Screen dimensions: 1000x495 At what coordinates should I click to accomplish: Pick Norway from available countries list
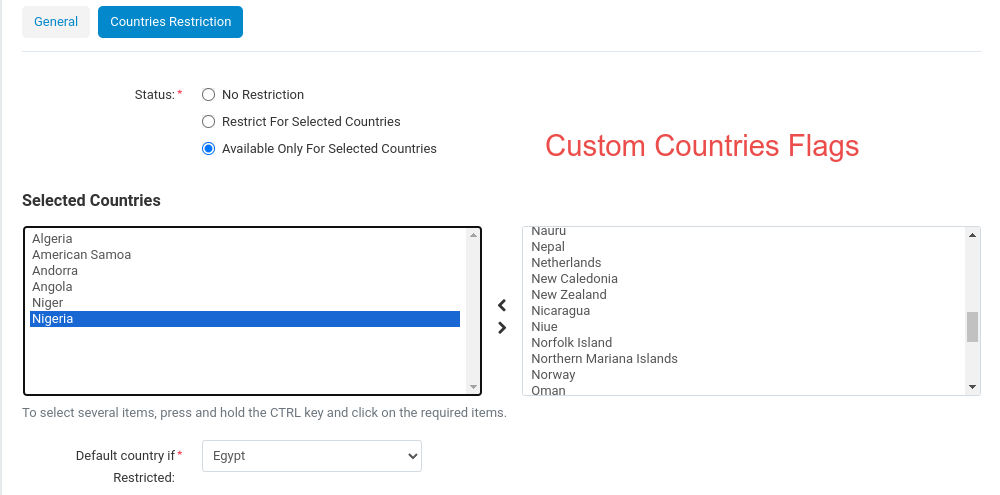[744, 374]
